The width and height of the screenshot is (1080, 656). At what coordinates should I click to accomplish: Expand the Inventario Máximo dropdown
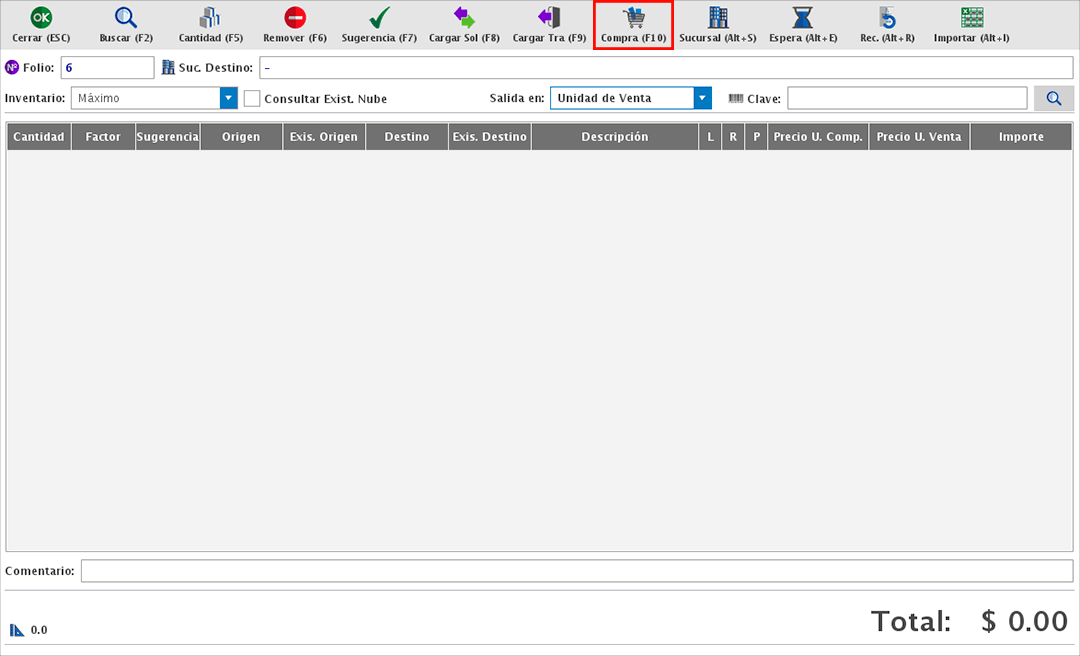228,98
